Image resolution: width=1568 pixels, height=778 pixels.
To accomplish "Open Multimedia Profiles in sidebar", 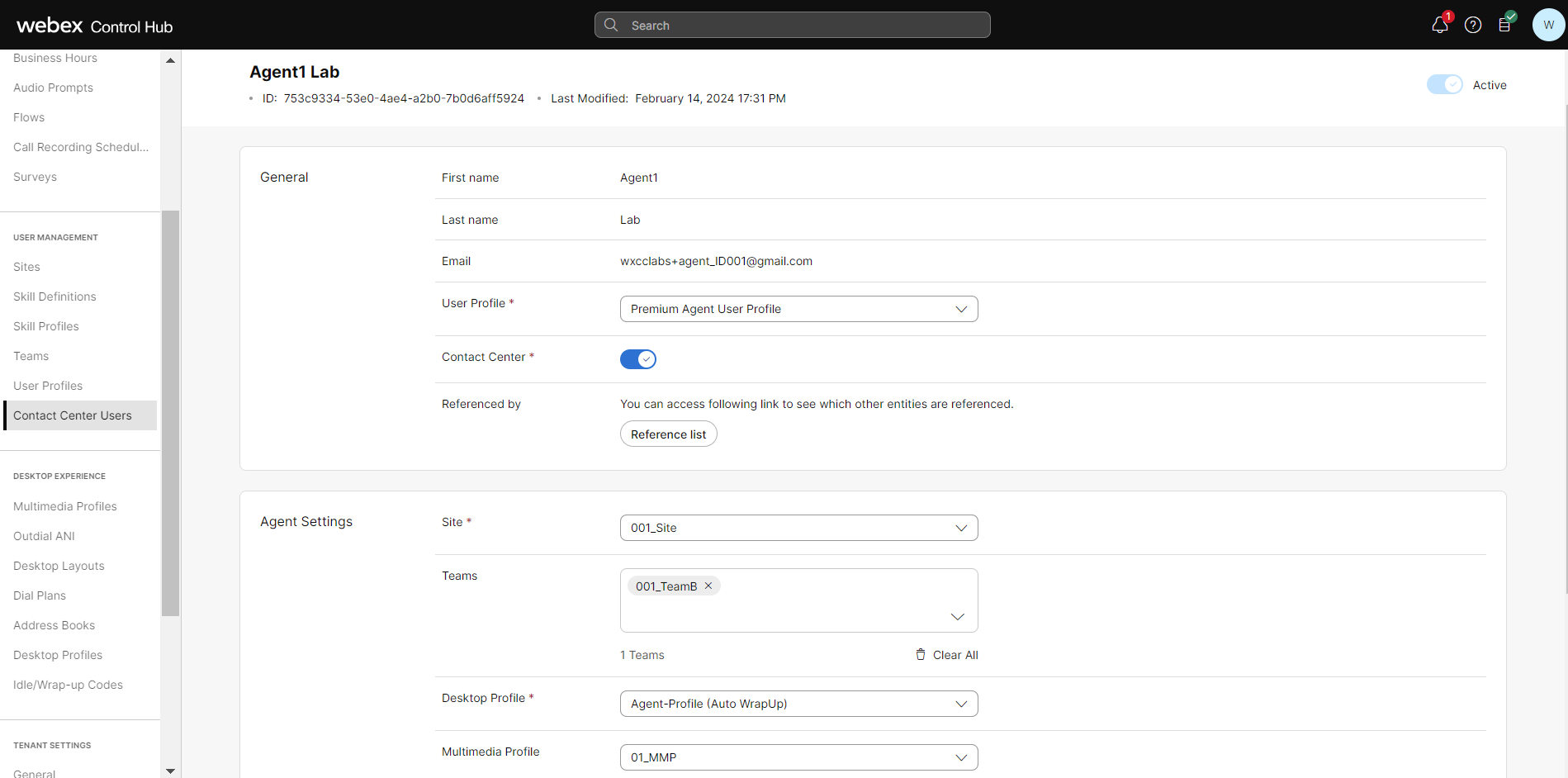I will (x=65, y=506).
